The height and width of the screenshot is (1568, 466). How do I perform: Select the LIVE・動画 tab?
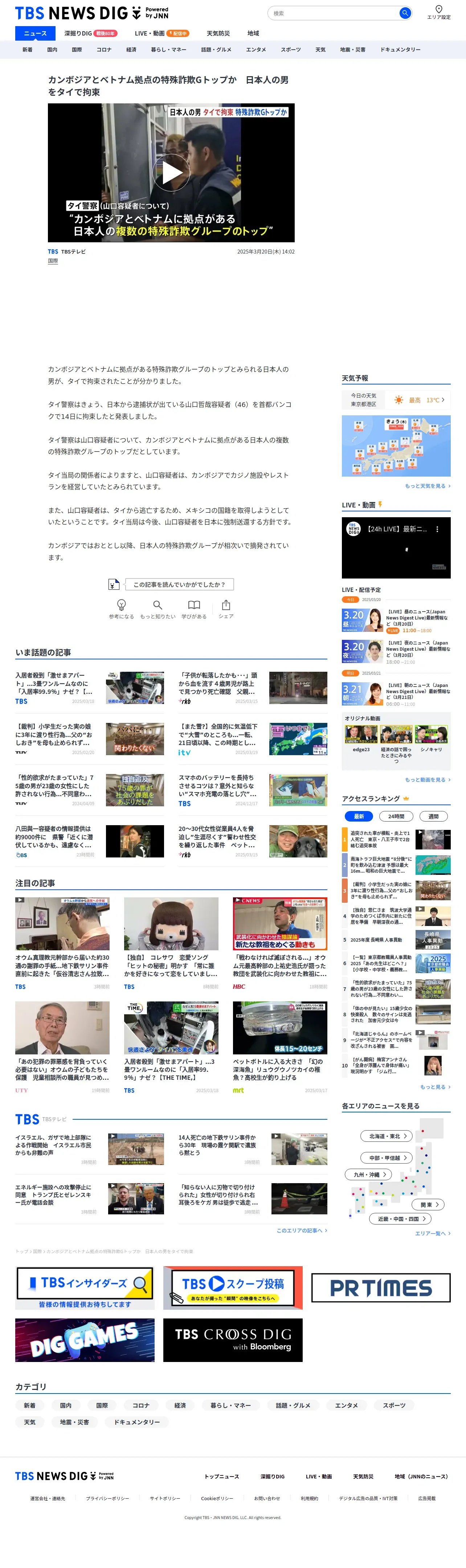tap(162, 33)
